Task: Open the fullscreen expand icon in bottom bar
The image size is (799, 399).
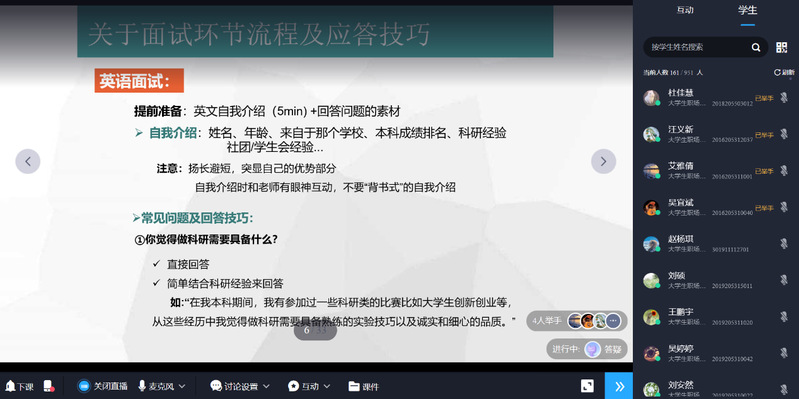Action: 587,386
